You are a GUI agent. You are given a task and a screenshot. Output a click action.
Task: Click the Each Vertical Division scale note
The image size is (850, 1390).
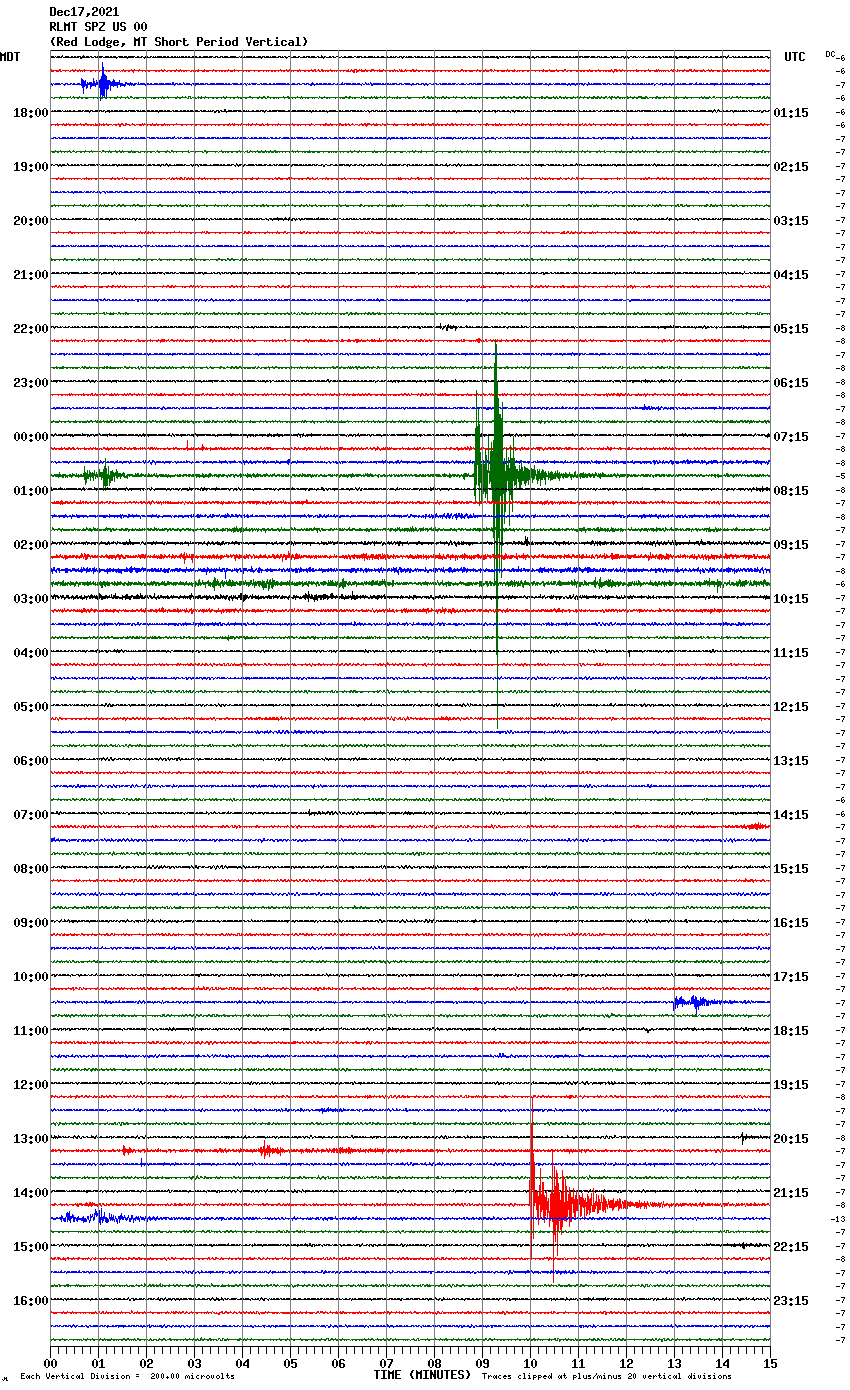click(127, 1377)
